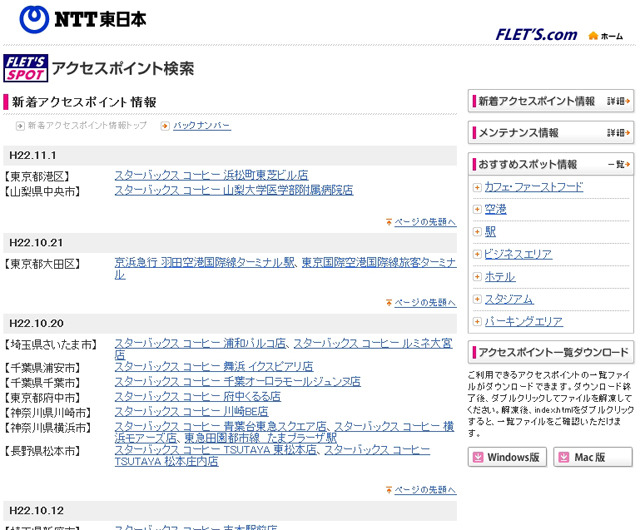
Task: Click up-arrow icon under H22.10.20 section
Action: (x=389, y=489)
